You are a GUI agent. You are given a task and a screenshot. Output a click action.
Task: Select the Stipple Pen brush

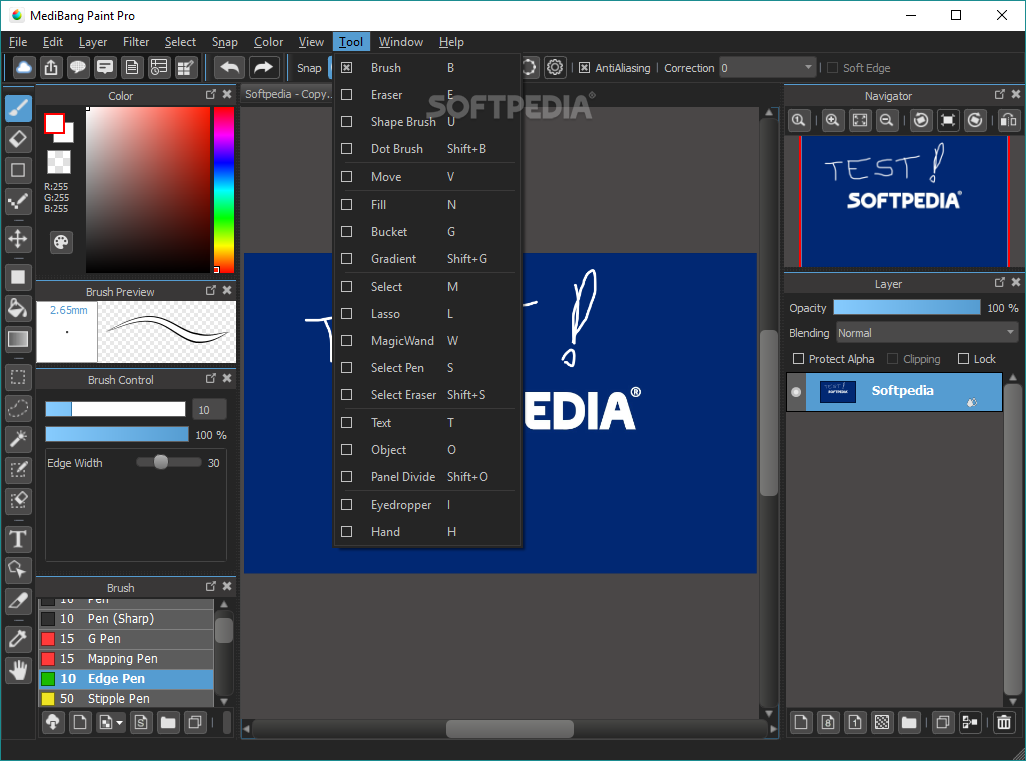point(126,699)
